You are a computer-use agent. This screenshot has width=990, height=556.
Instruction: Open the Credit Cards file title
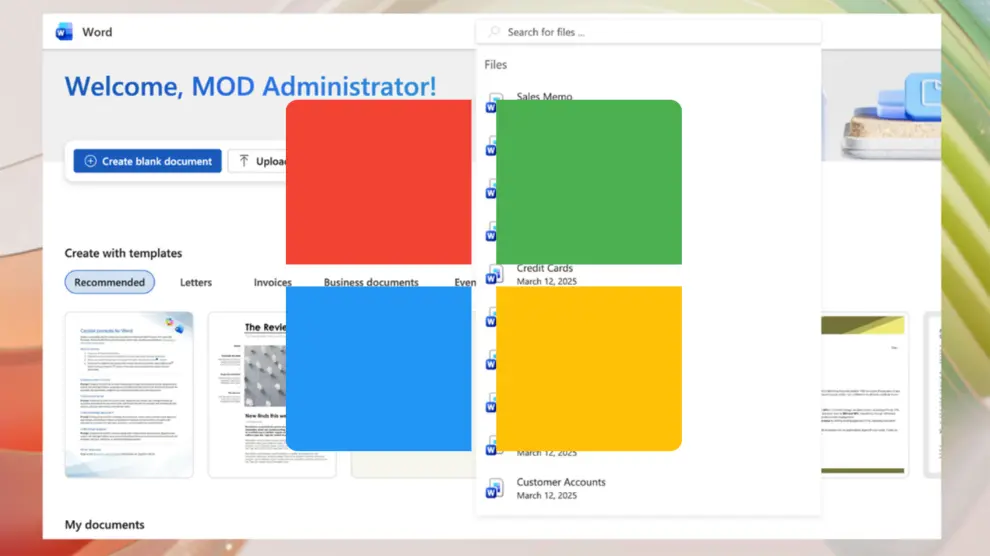point(545,268)
